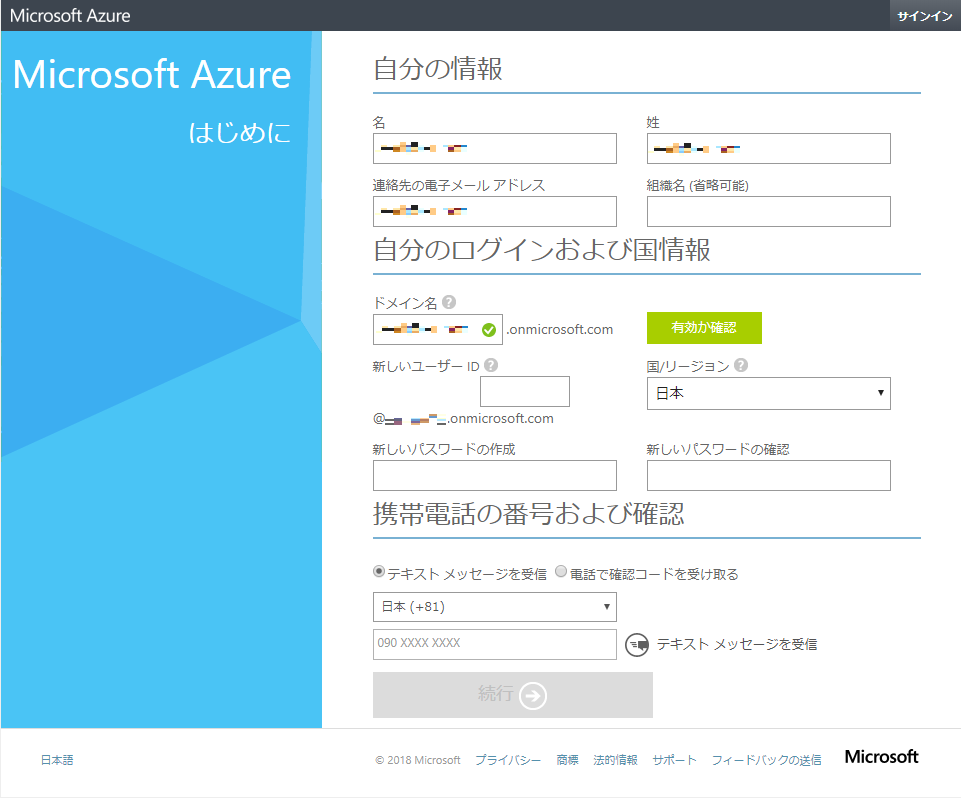The height and width of the screenshot is (798, 961).
Task: Open フィードバックの送信 footer link
Action: [766, 760]
